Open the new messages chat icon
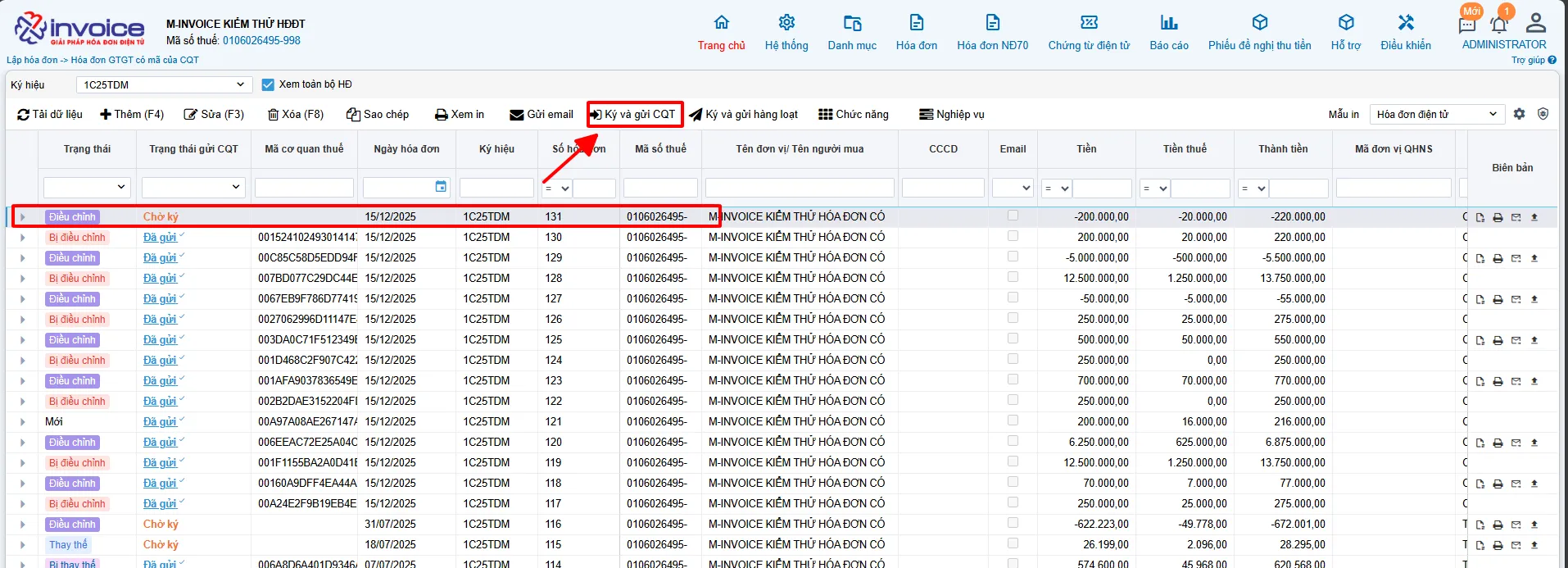The image size is (1568, 568). click(1467, 25)
